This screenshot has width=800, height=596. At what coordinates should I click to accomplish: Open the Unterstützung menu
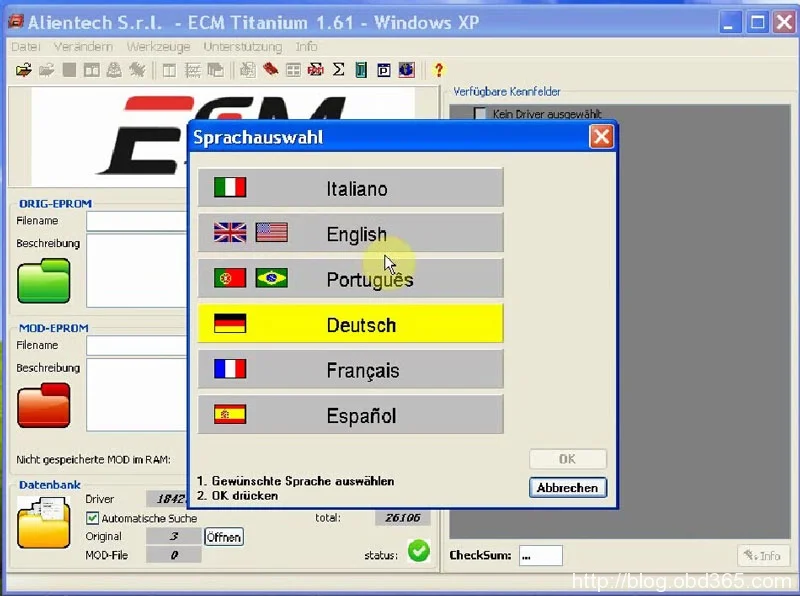click(242, 46)
